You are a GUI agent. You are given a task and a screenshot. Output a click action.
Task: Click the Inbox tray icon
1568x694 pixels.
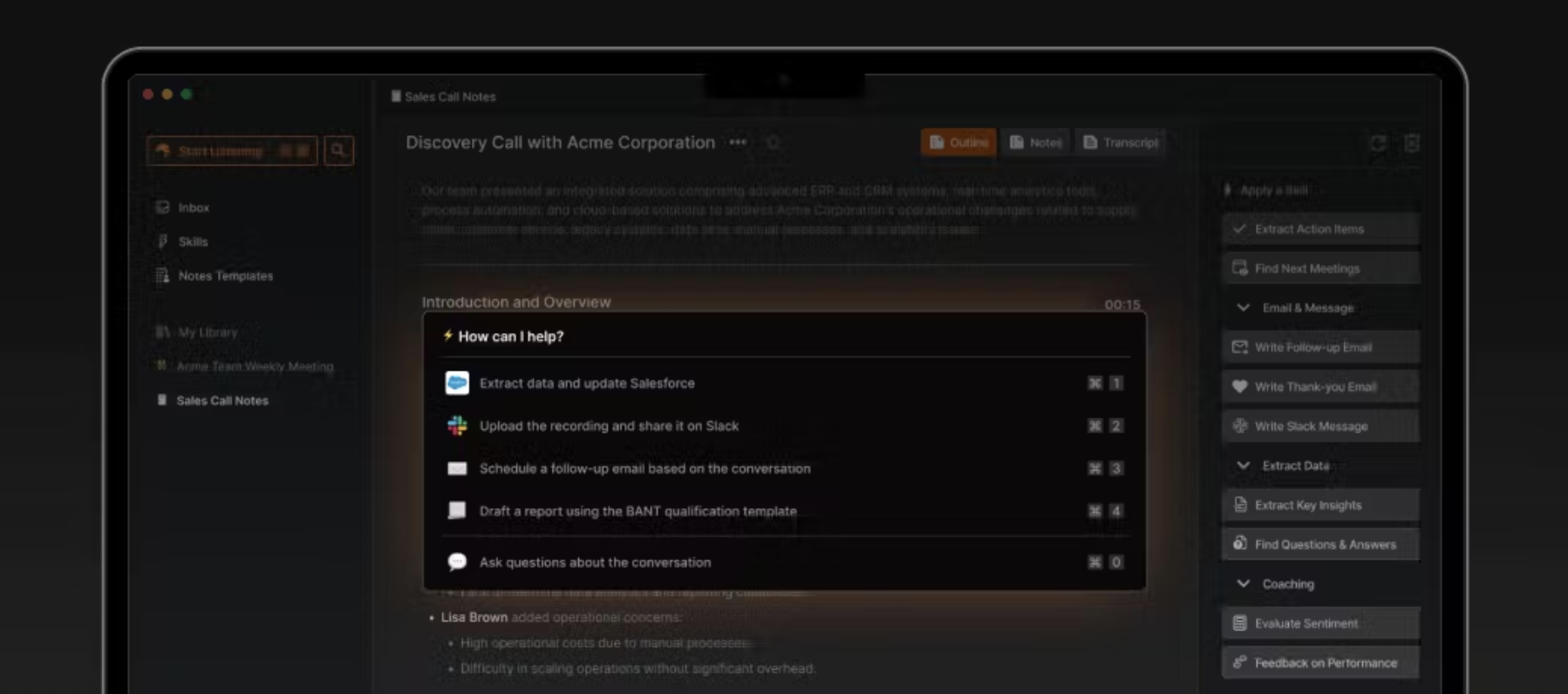pos(162,208)
